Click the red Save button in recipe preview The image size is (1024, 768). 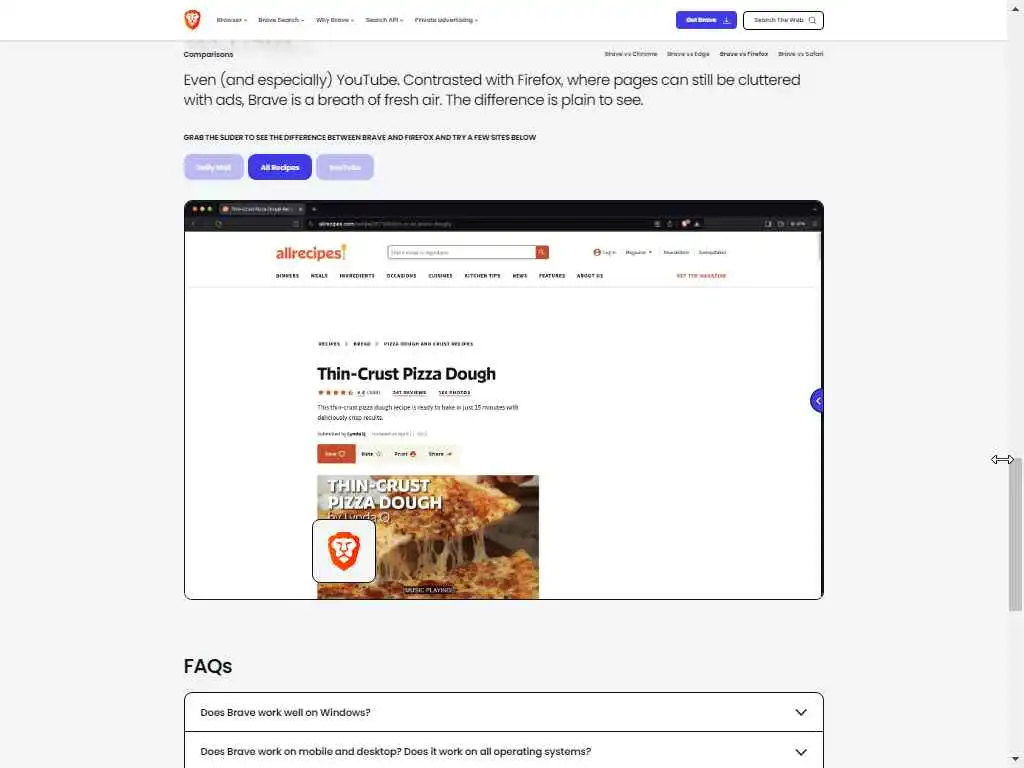[336, 453]
